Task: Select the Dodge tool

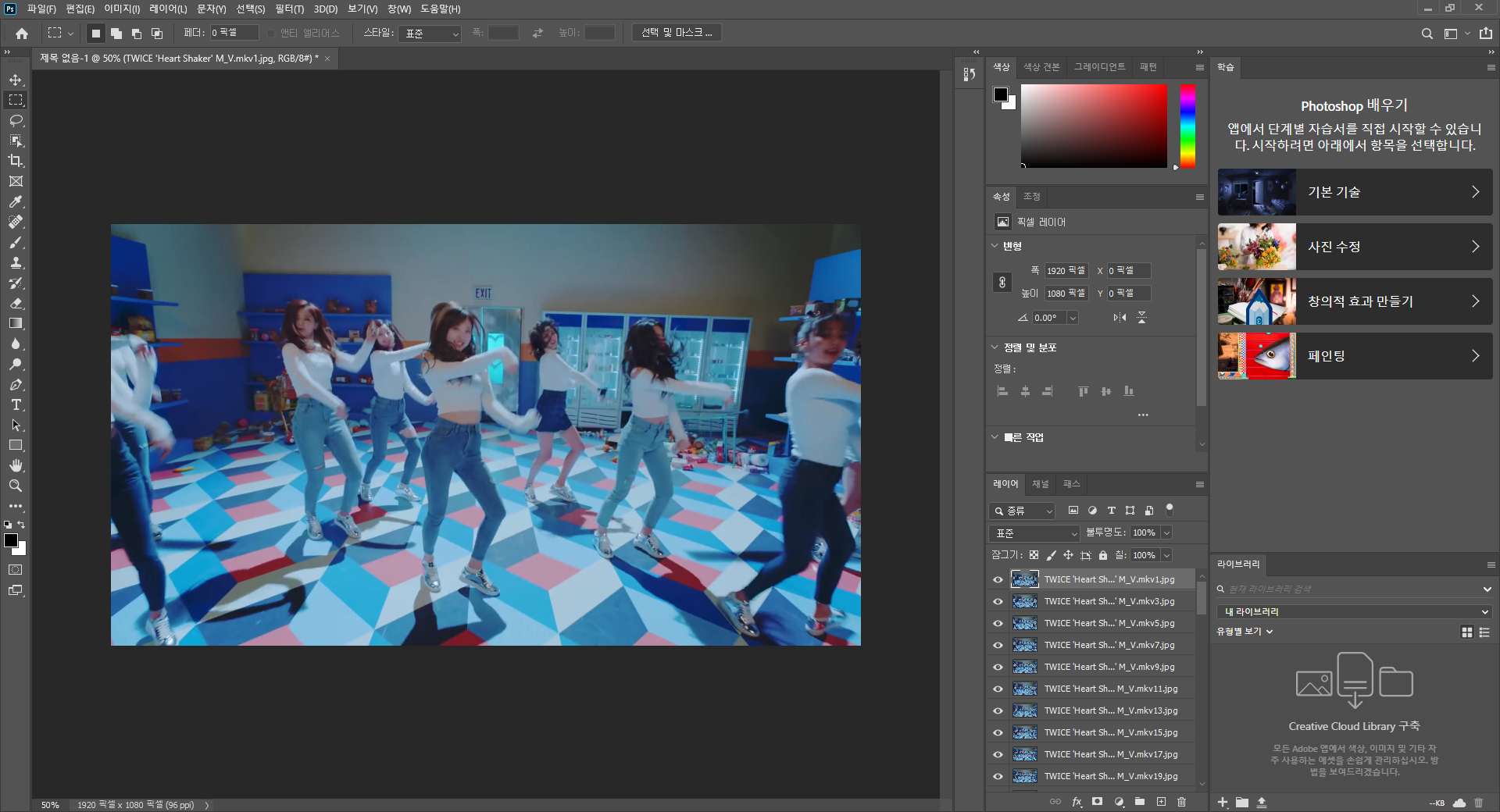Action: tap(16, 364)
